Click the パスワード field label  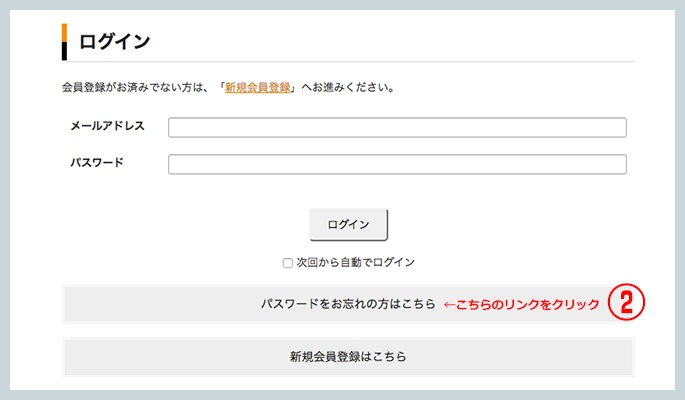[97, 162]
